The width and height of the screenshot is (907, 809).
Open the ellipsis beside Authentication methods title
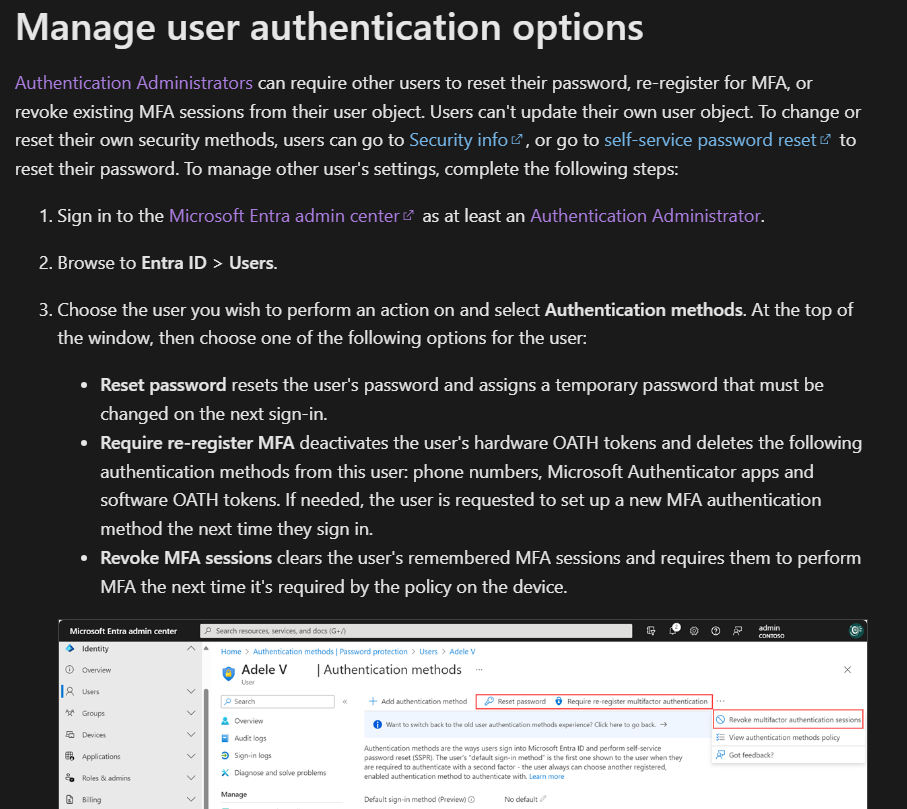click(479, 670)
